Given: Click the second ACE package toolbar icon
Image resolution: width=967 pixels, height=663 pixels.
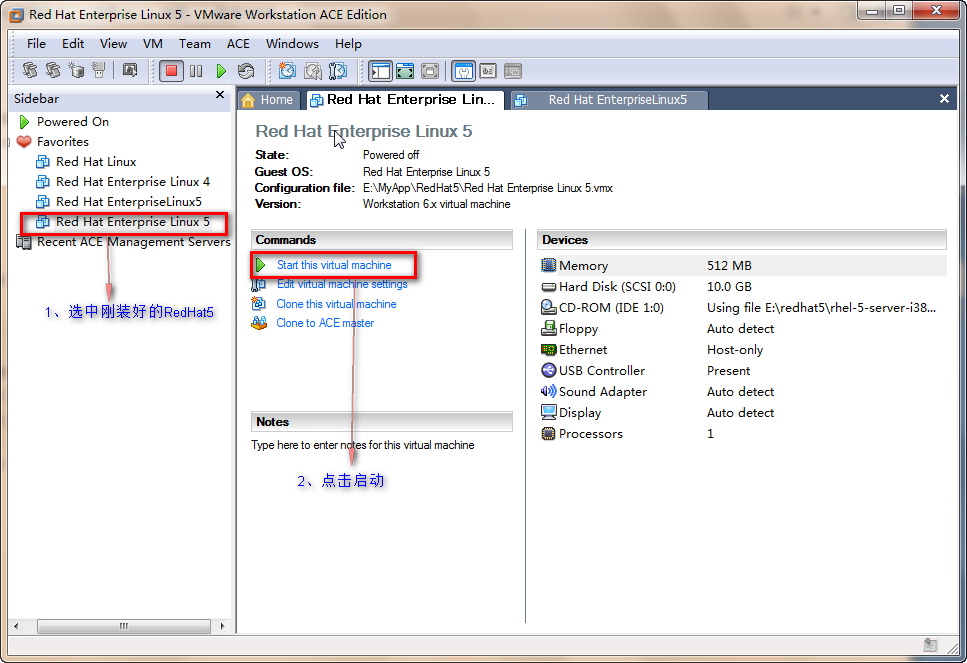Looking at the screenshot, I should [x=53, y=71].
